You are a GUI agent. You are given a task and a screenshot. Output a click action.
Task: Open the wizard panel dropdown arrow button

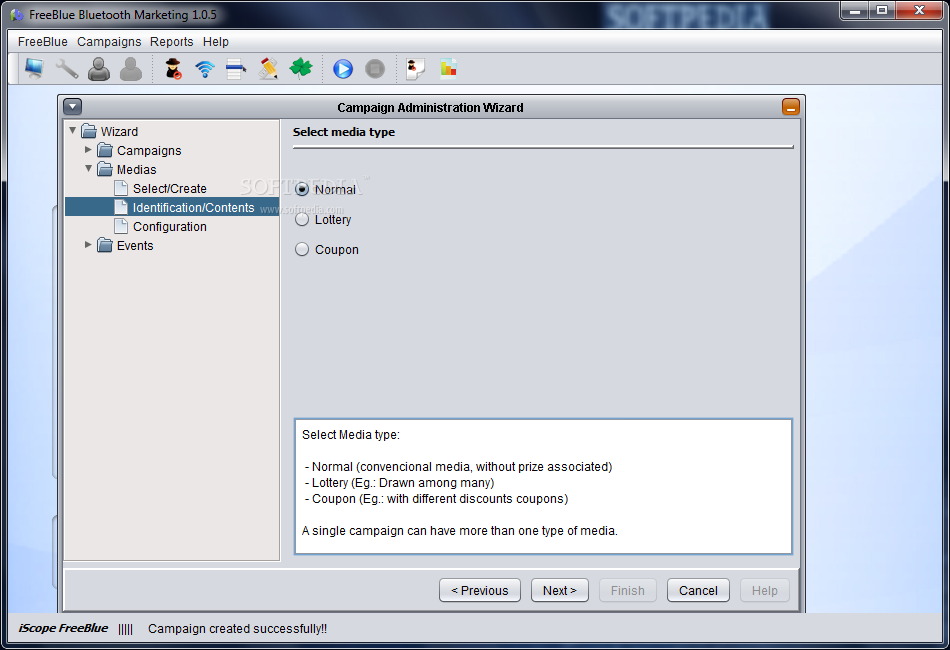point(73,107)
